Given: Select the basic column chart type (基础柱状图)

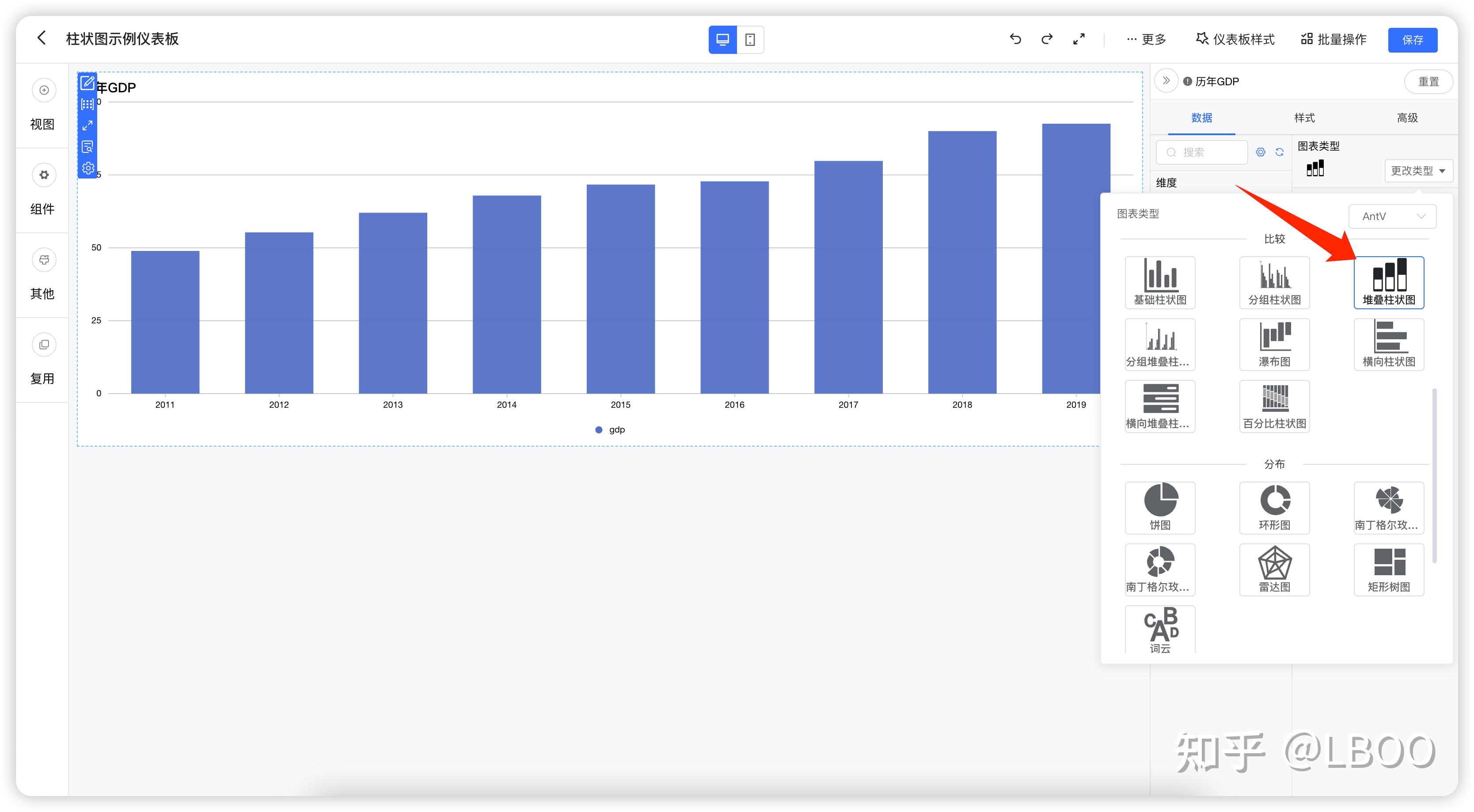Looking at the screenshot, I should 1160,283.
